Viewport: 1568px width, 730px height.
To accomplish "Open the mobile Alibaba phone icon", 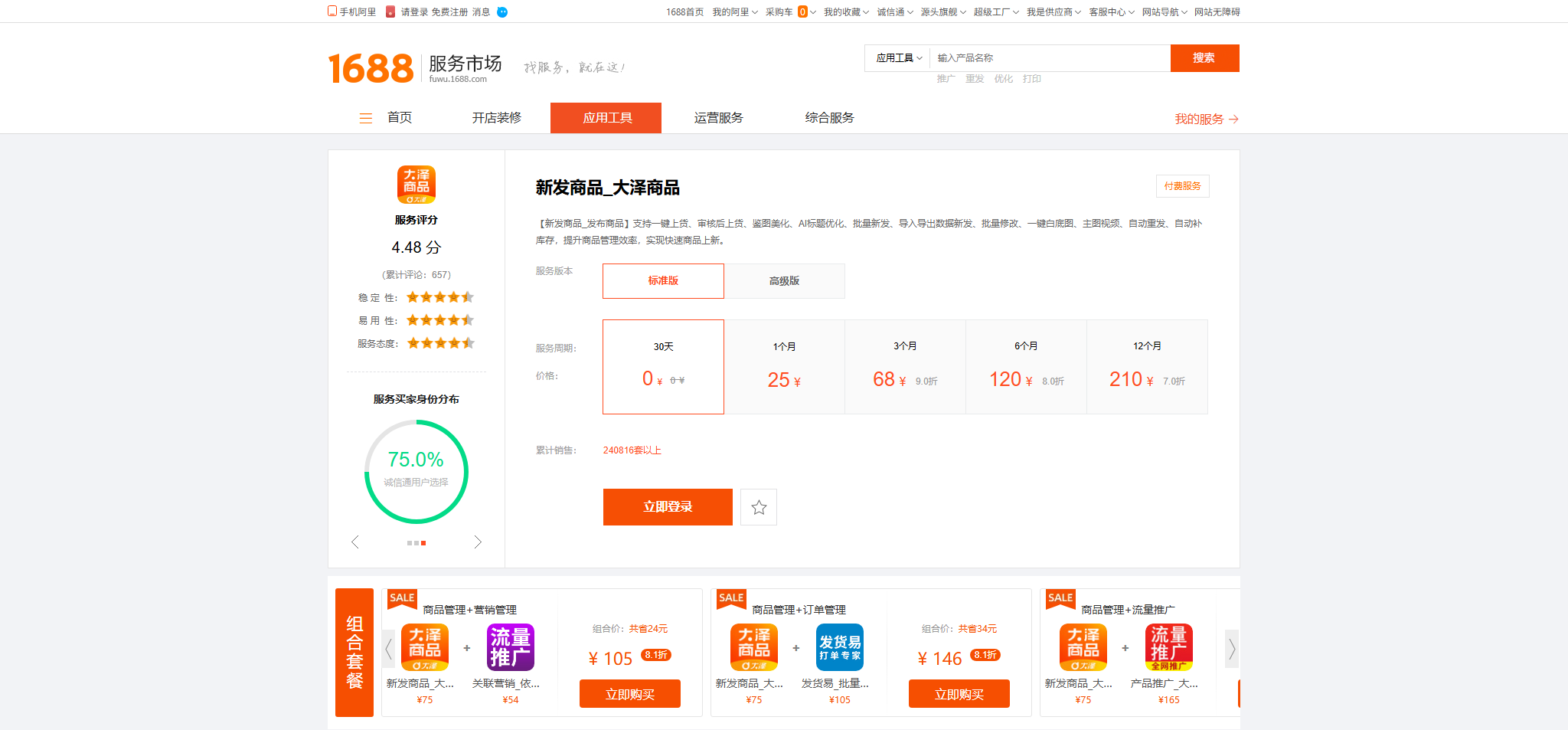I will 332,11.
